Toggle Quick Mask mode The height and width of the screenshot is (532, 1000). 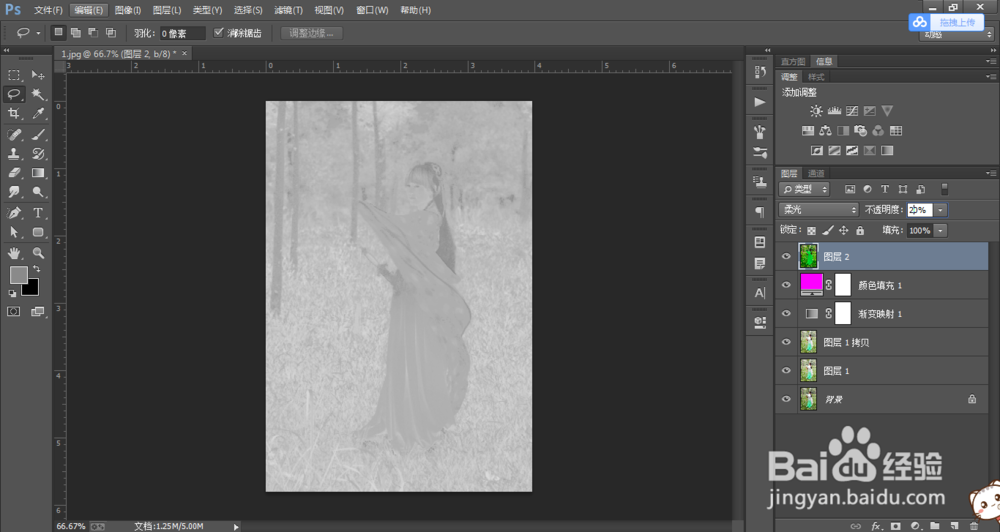pyautogui.click(x=14, y=311)
